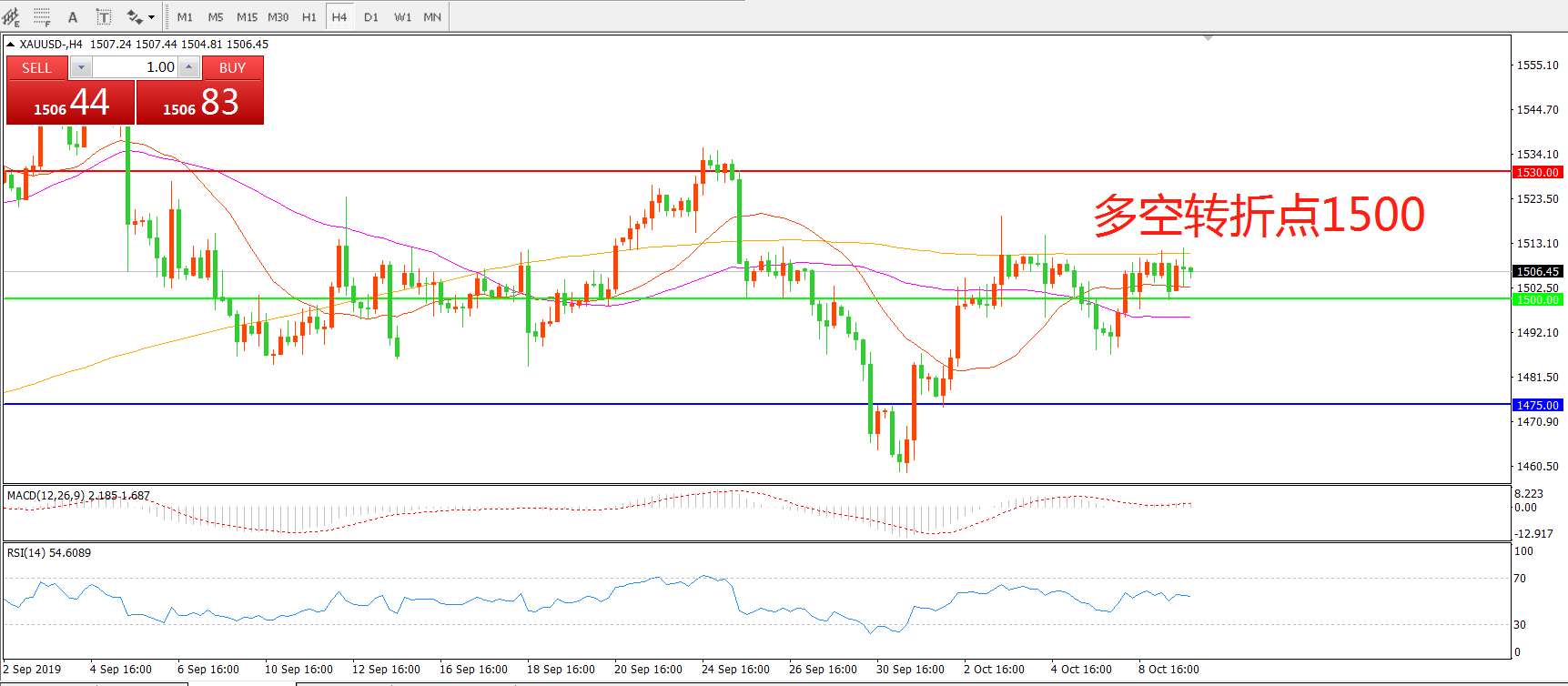Collapse the one-click trading panel triangle
This screenshot has height=686, width=1568.
pos(10,44)
